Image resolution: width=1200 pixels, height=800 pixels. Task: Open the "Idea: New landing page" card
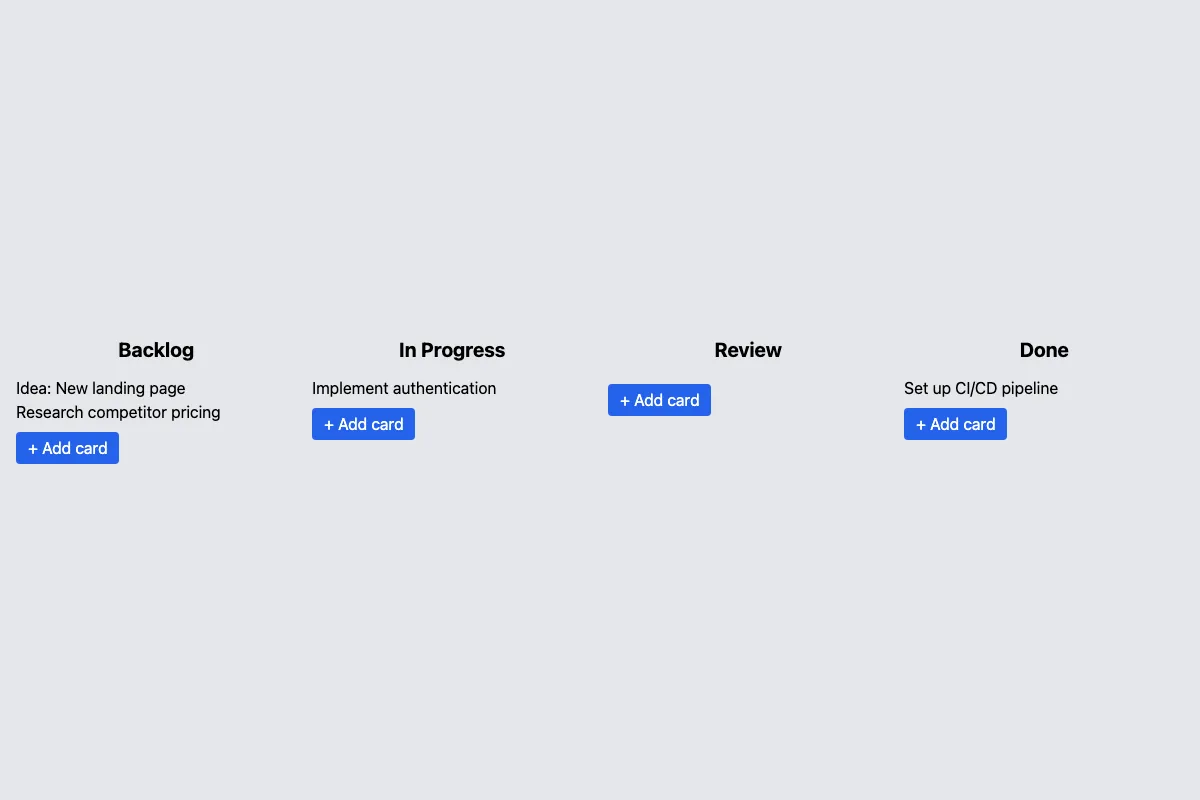[x=101, y=388]
